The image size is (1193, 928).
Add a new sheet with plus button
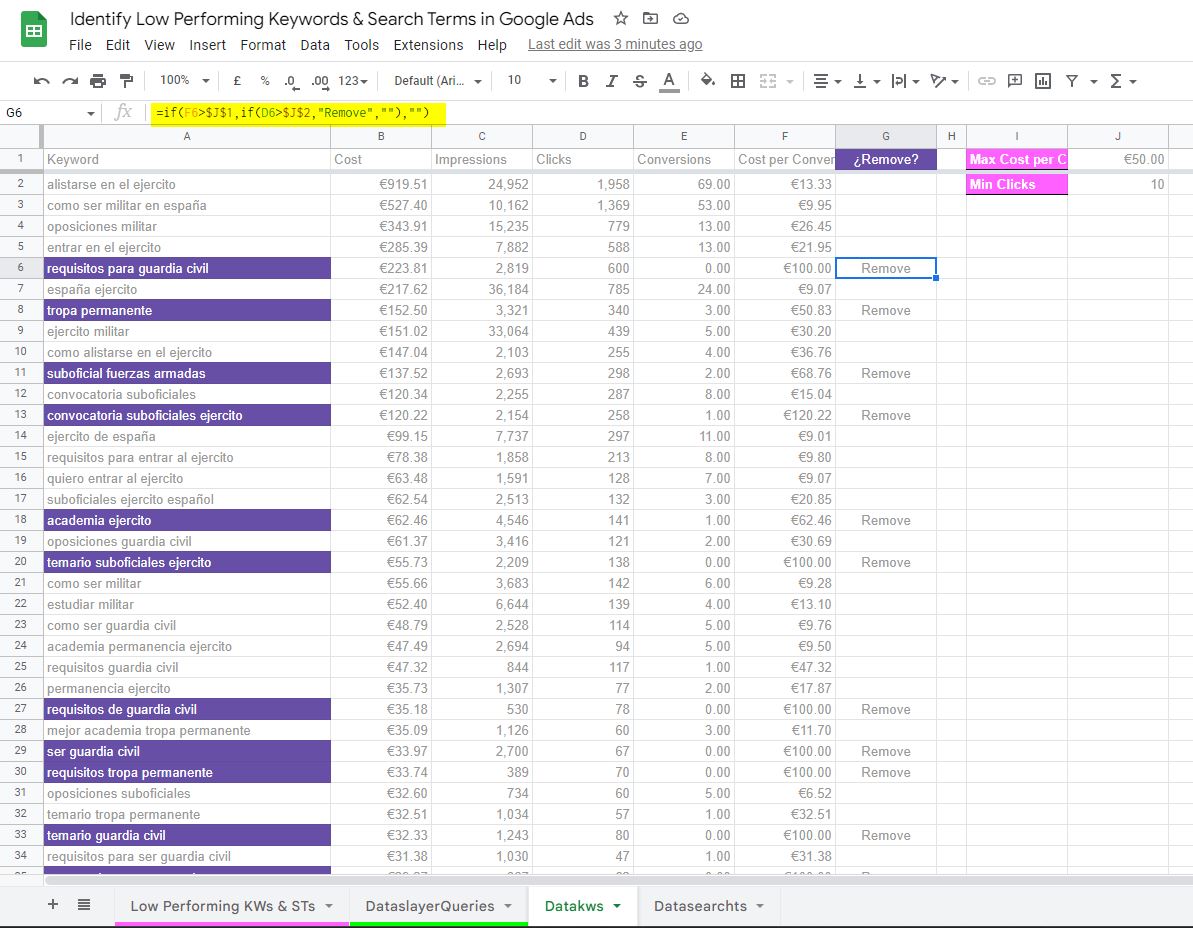[x=53, y=905]
